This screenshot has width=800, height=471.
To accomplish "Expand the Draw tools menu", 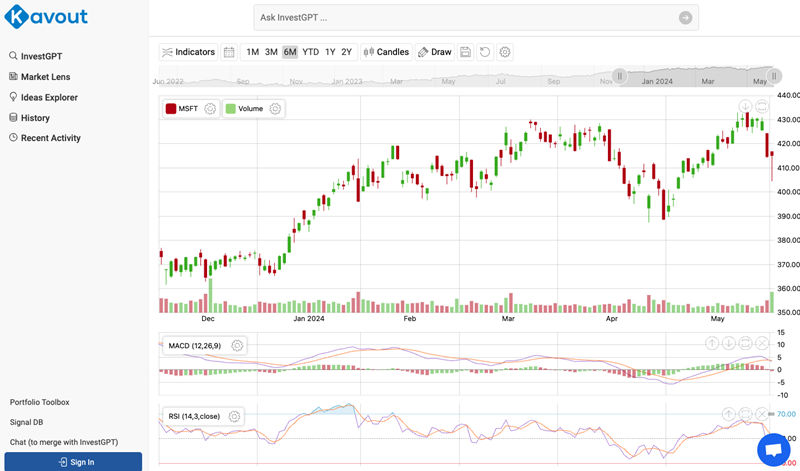I will click(x=435, y=52).
